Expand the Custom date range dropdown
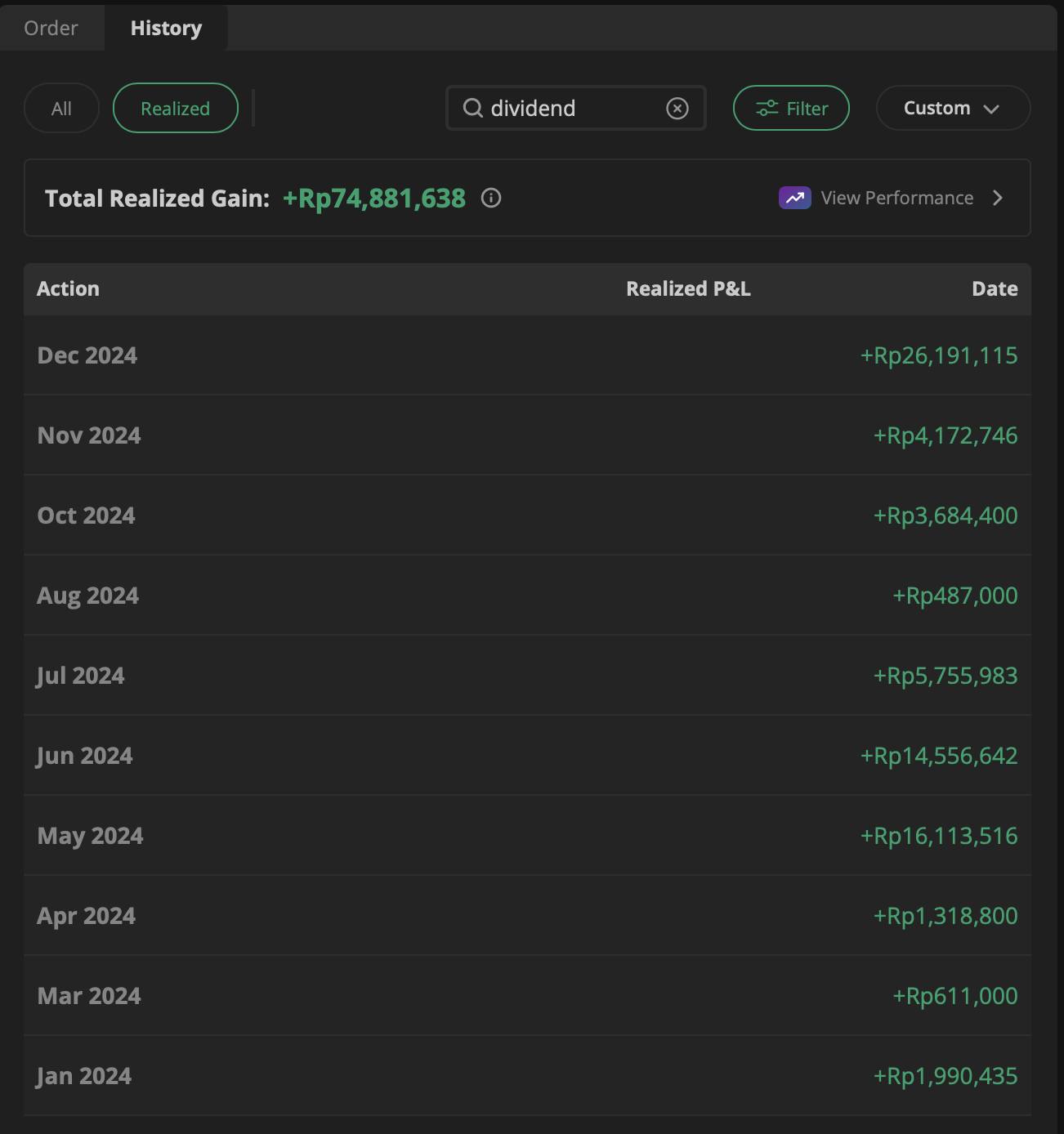 [x=952, y=109]
